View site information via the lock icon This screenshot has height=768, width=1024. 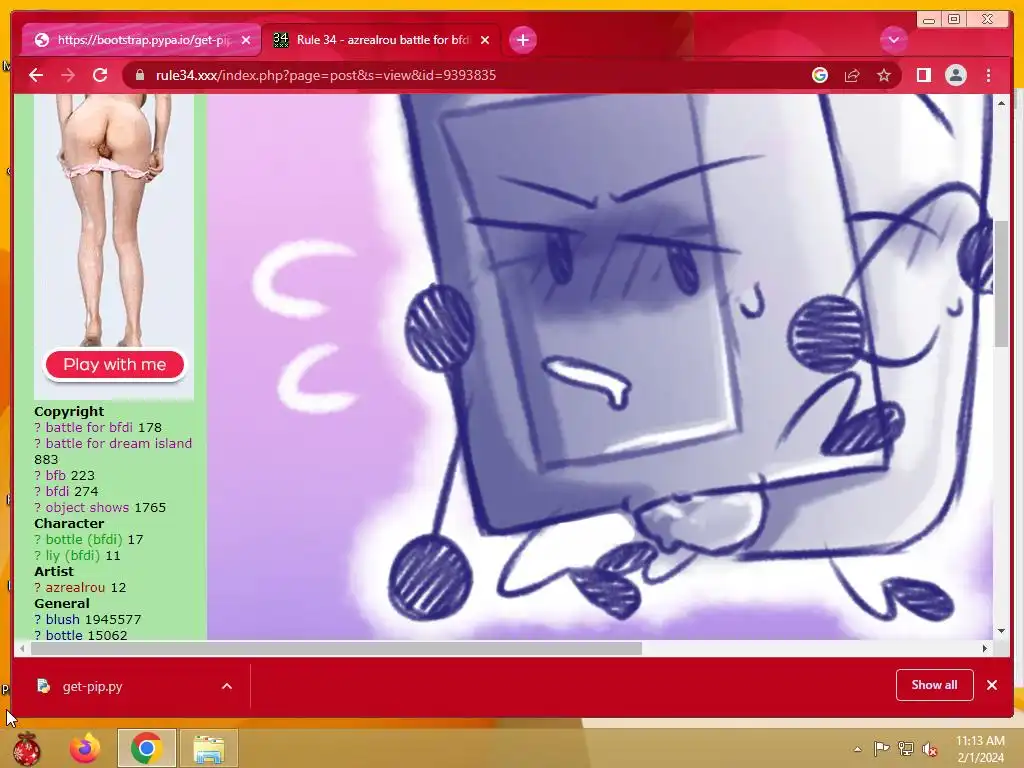click(x=139, y=75)
